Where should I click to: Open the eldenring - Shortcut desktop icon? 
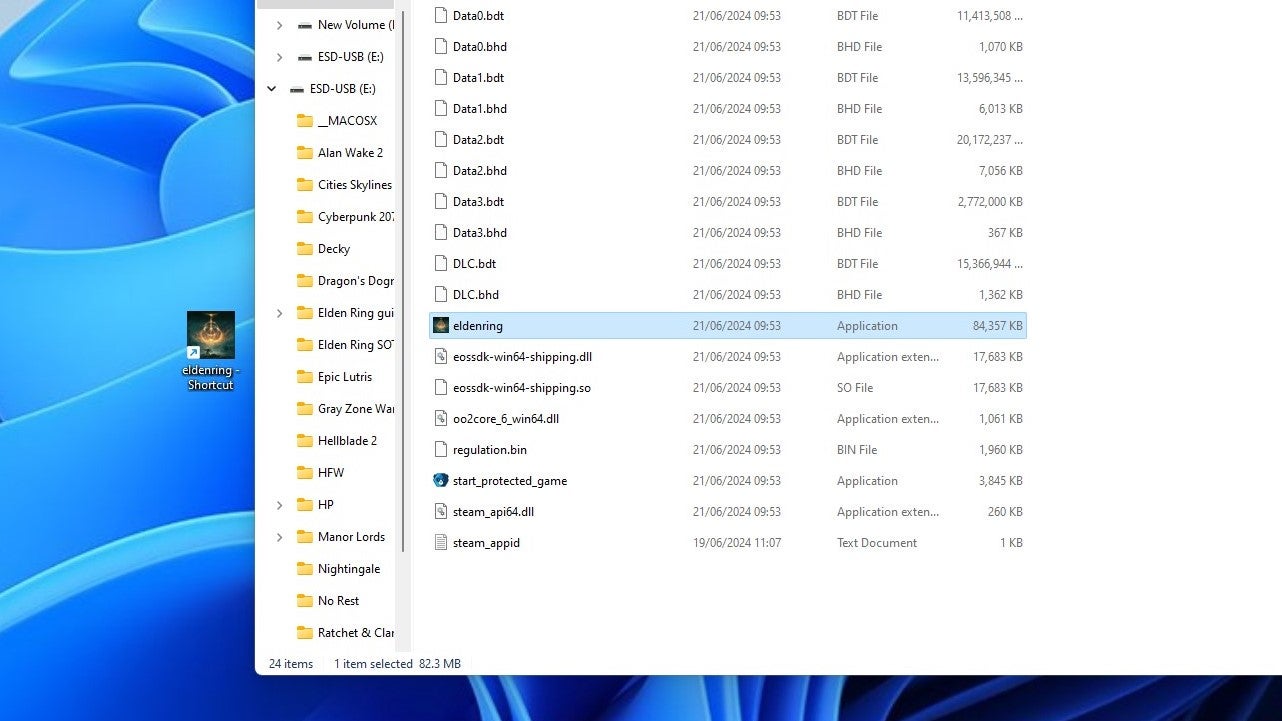[x=210, y=334]
